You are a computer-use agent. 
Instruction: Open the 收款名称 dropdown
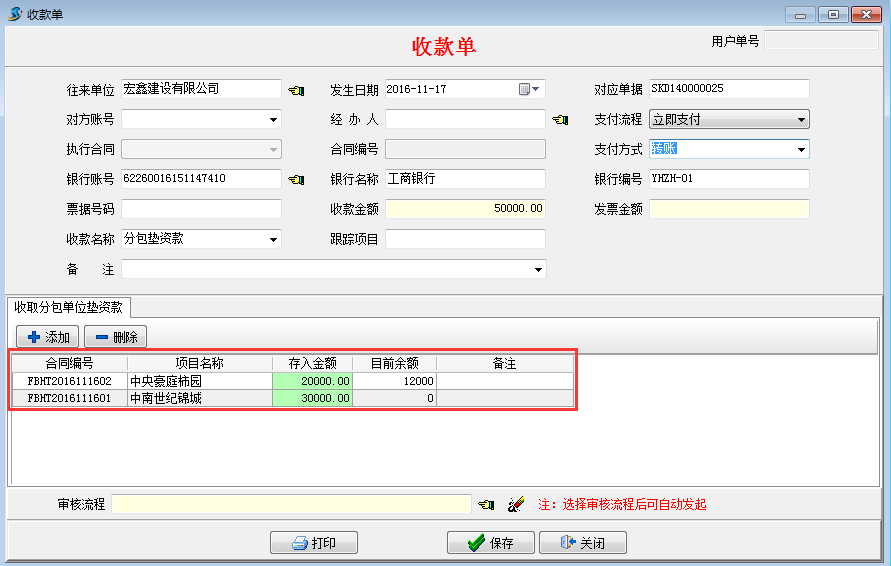tap(273, 240)
